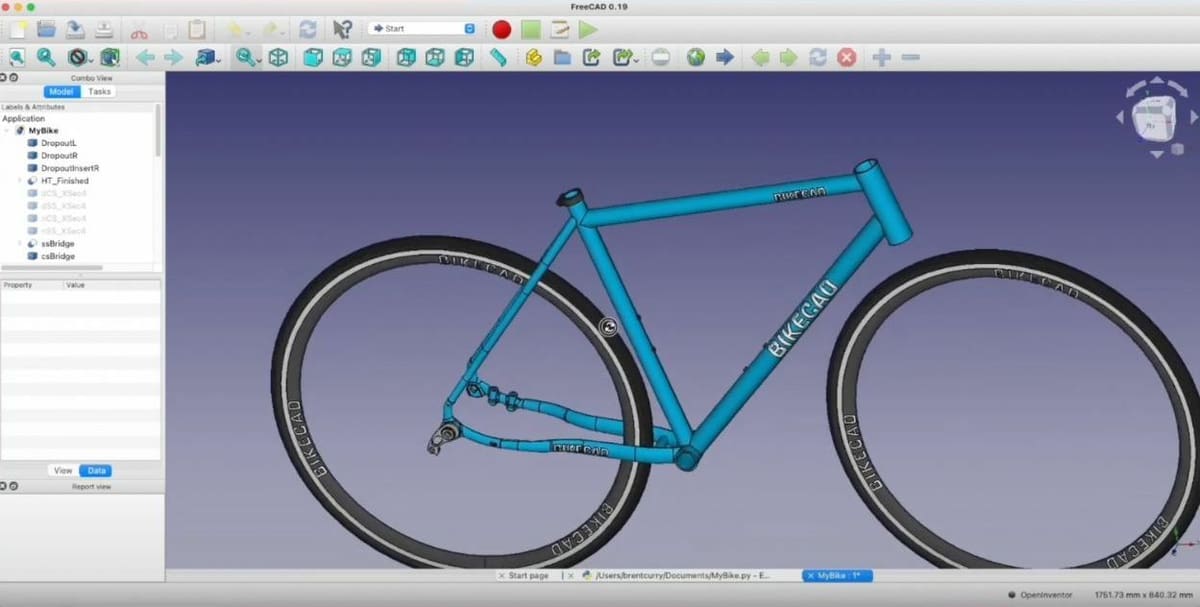Set rear view cube icon
Viewport: 1200px width, 607px height.
coord(406,57)
